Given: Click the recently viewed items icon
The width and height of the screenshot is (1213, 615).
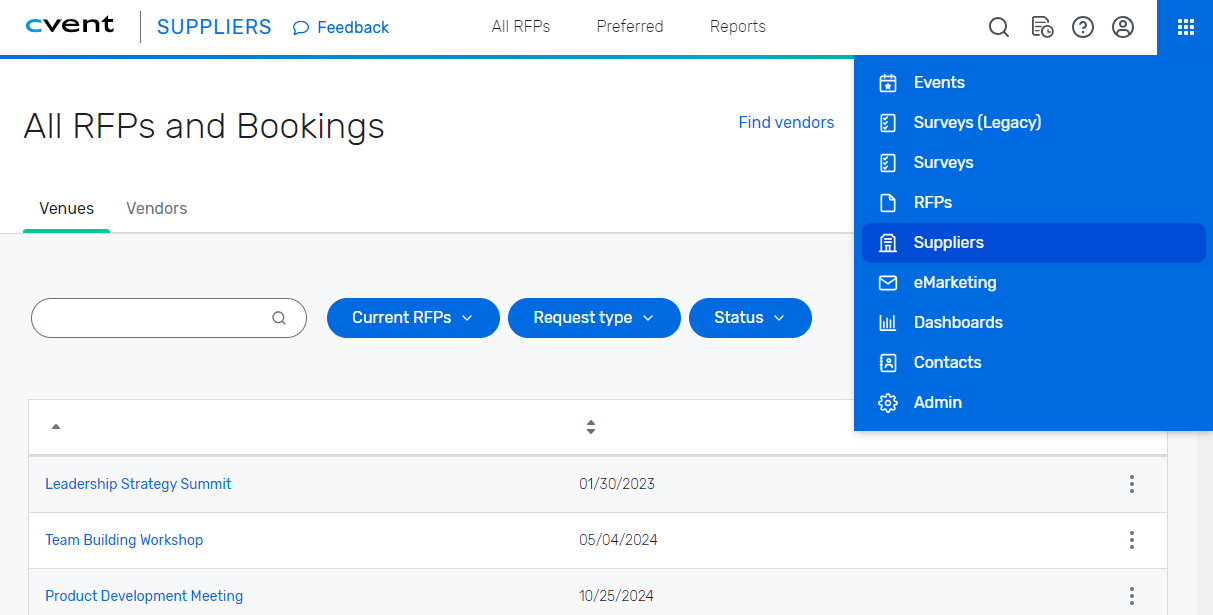Looking at the screenshot, I should pos(1042,27).
